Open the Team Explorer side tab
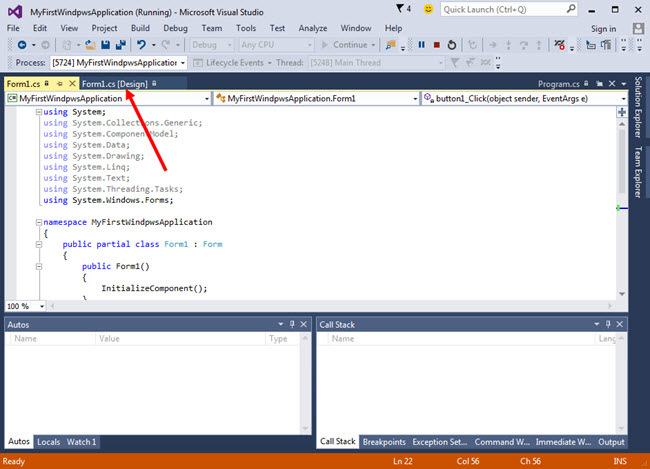Screen dimensions: 650x469 [638, 172]
